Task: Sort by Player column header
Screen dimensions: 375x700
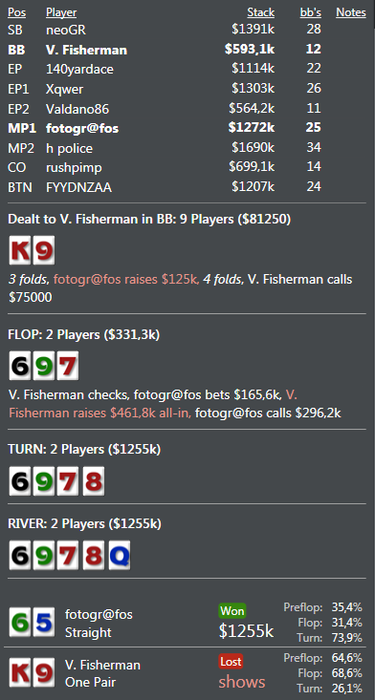Action: (61, 12)
